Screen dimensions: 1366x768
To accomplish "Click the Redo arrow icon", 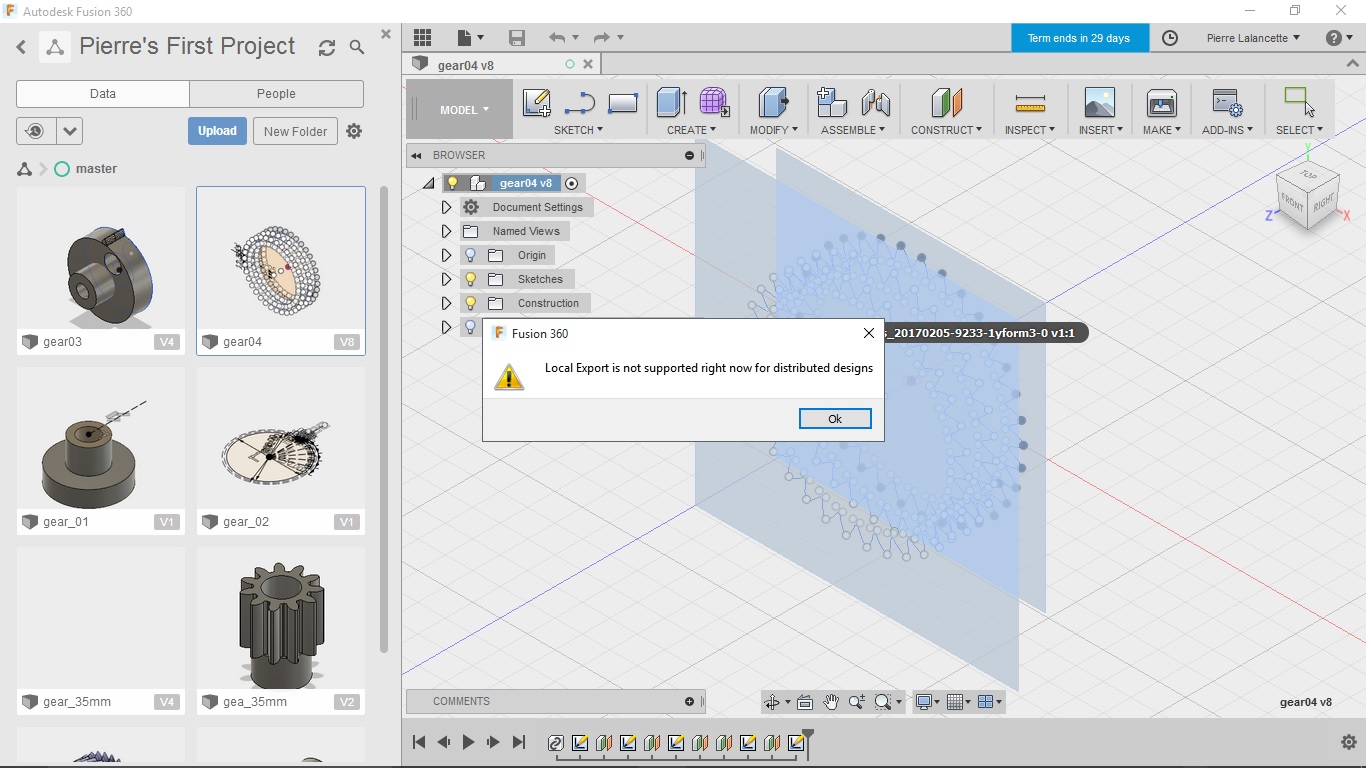I will (x=601, y=38).
